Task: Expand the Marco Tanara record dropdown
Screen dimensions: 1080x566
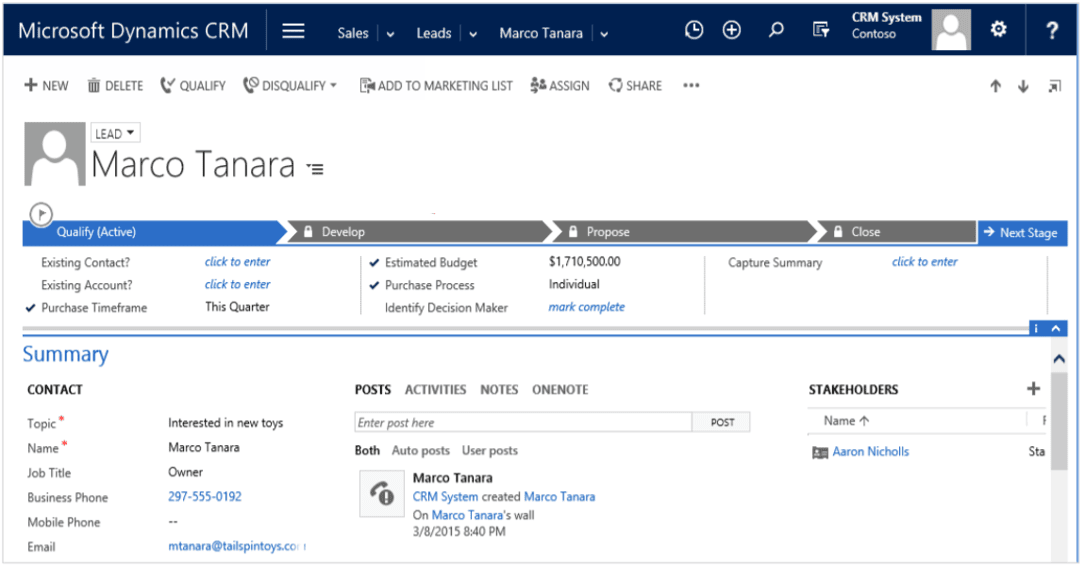Action: click(x=603, y=34)
